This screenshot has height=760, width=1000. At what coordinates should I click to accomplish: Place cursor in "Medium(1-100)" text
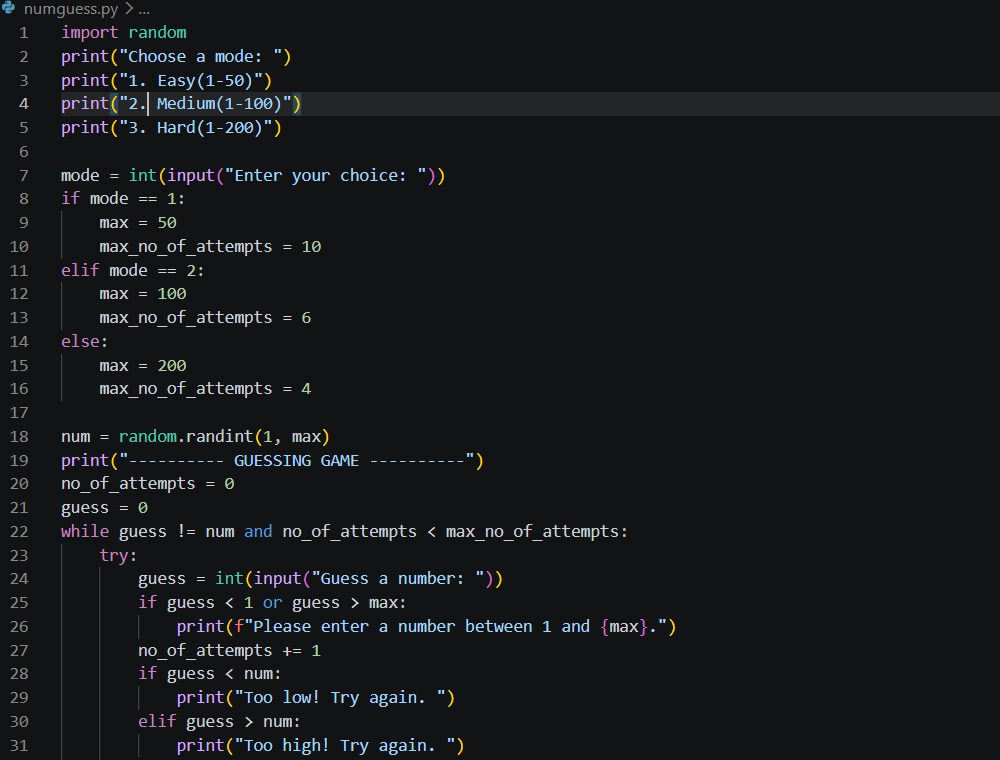pos(219,104)
